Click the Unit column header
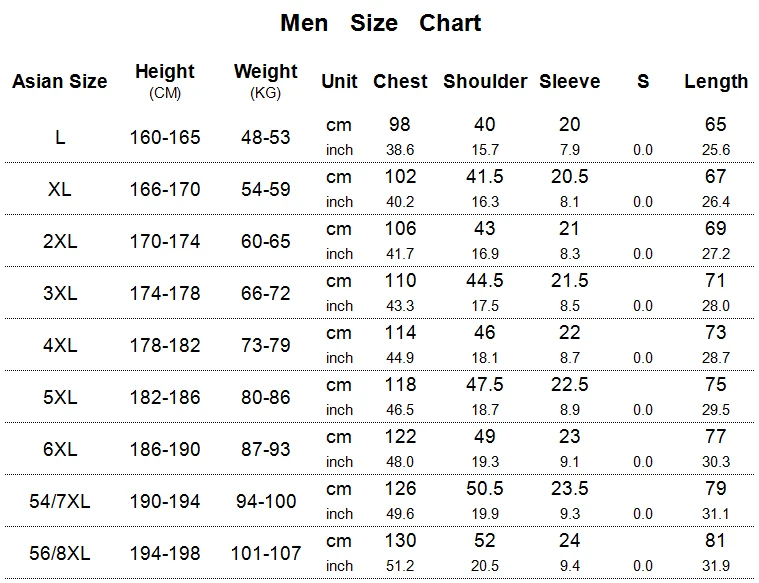The image size is (759, 583). point(339,81)
